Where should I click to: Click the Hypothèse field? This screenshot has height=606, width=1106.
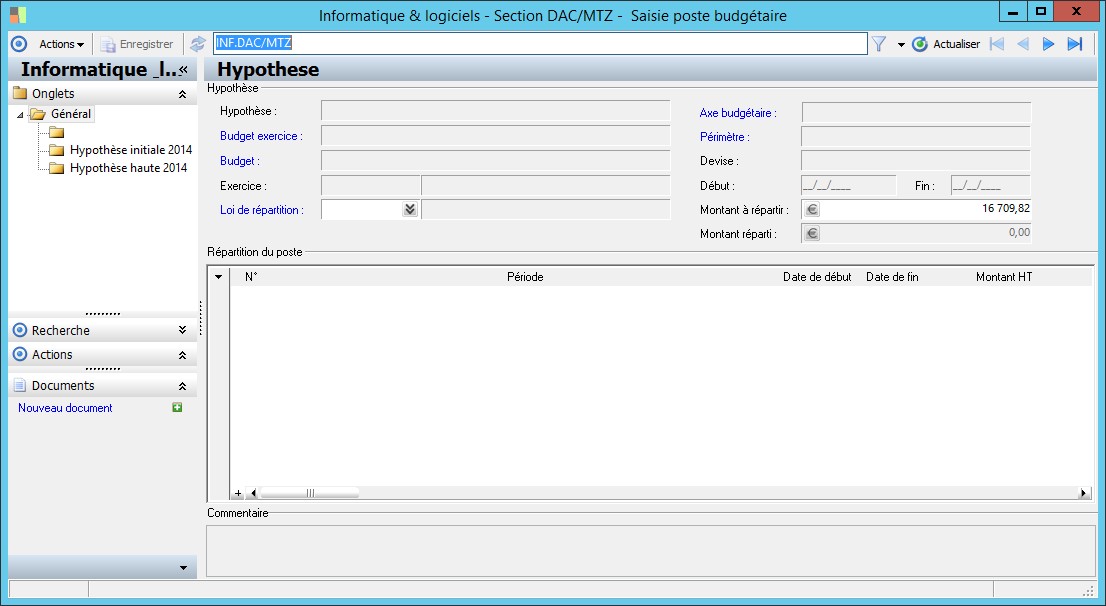(x=495, y=111)
